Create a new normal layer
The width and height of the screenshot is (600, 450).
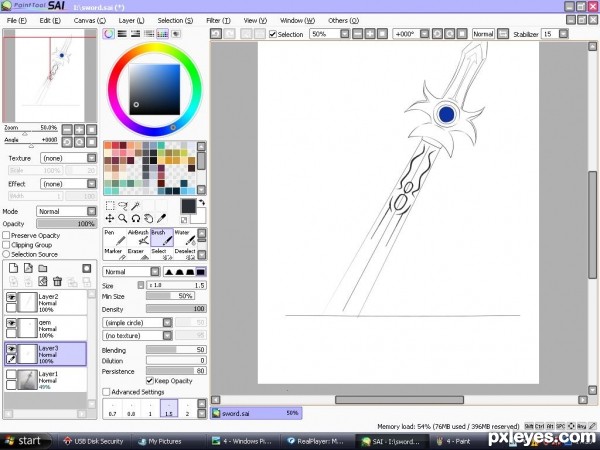point(13,268)
